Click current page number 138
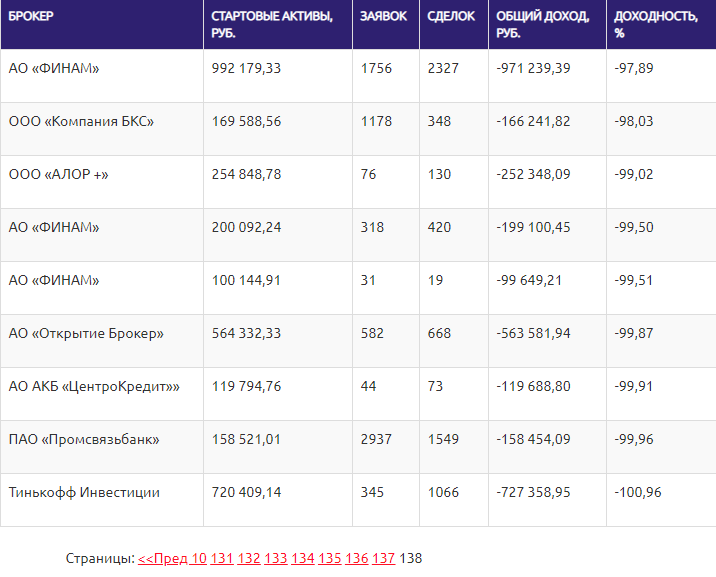The height and width of the screenshot is (577, 716). (411, 558)
